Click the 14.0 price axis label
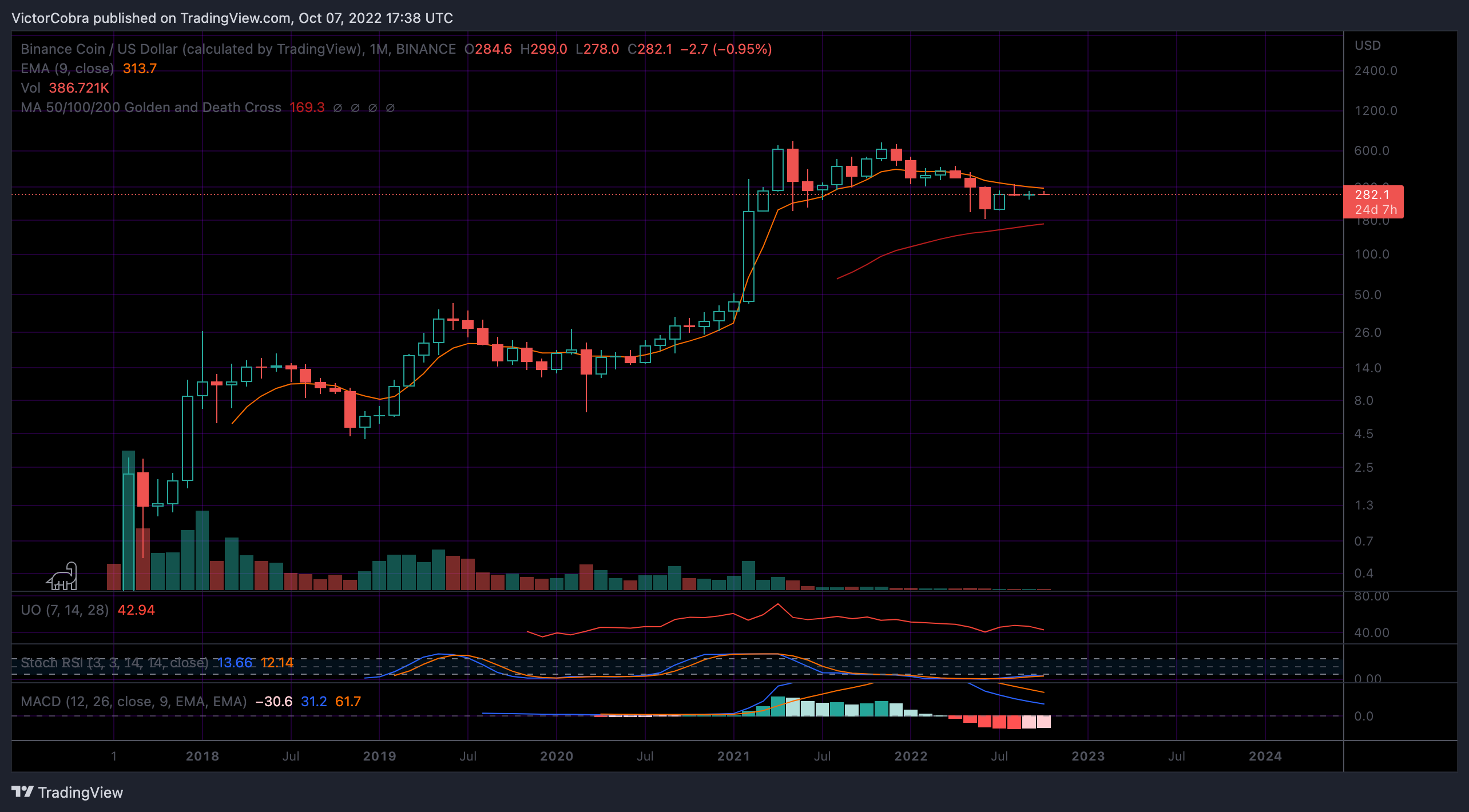 (x=1368, y=368)
